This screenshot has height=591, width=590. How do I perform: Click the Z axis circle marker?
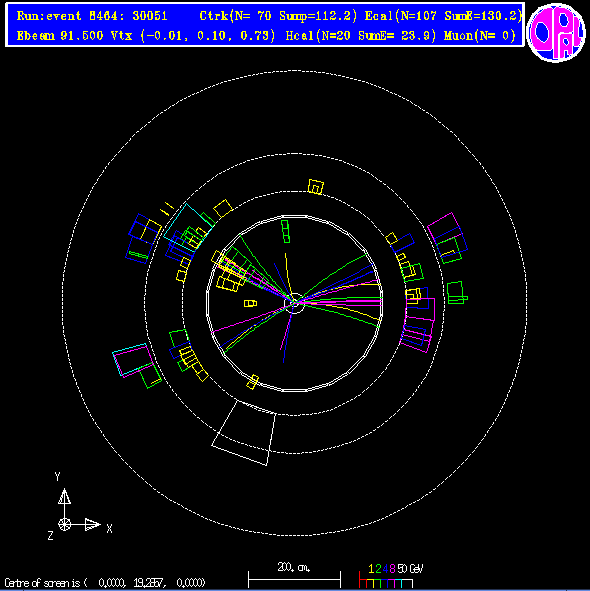pyautogui.click(x=64, y=524)
